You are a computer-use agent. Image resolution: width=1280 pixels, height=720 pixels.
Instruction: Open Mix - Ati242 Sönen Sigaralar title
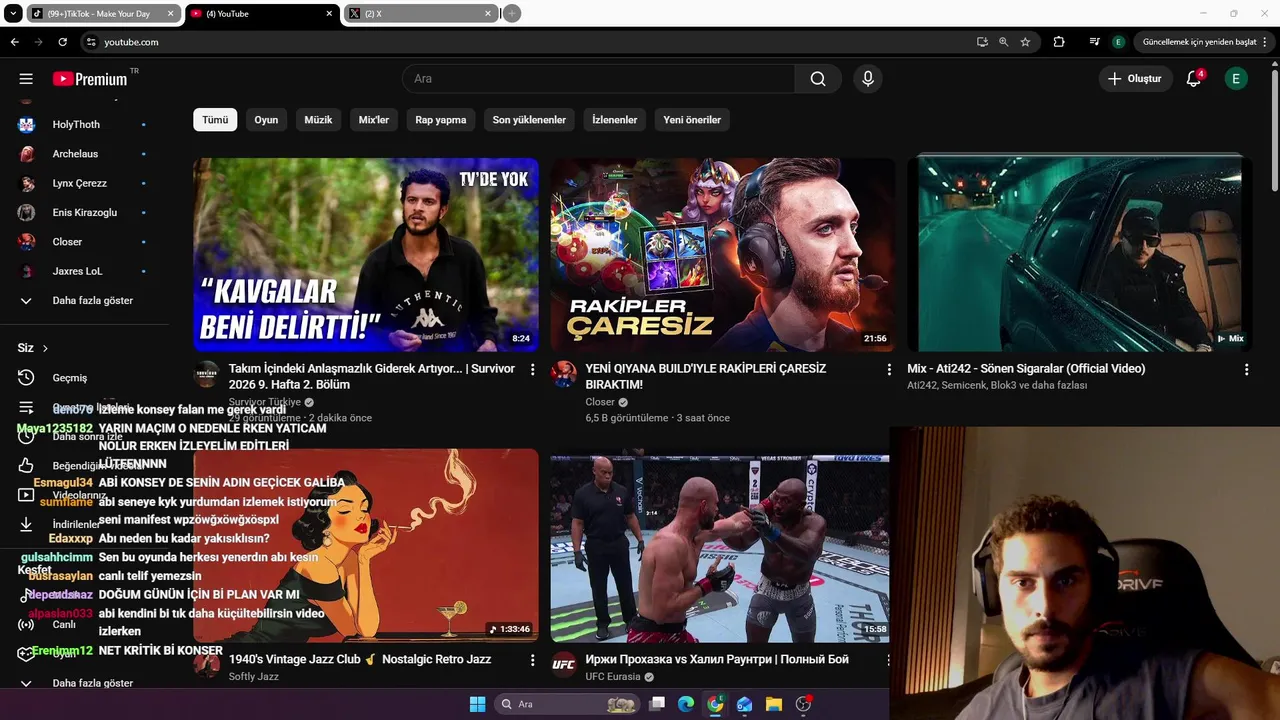tap(1026, 369)
